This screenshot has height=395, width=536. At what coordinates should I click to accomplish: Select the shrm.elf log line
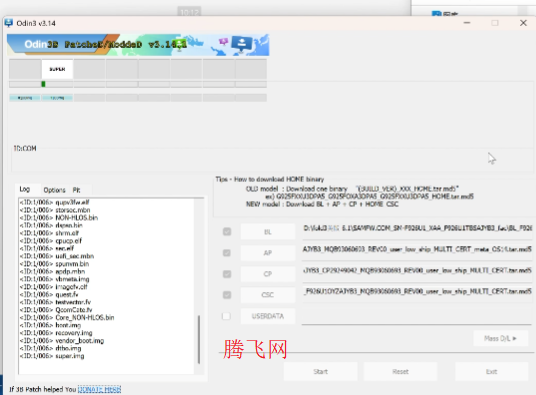point(50,233)
